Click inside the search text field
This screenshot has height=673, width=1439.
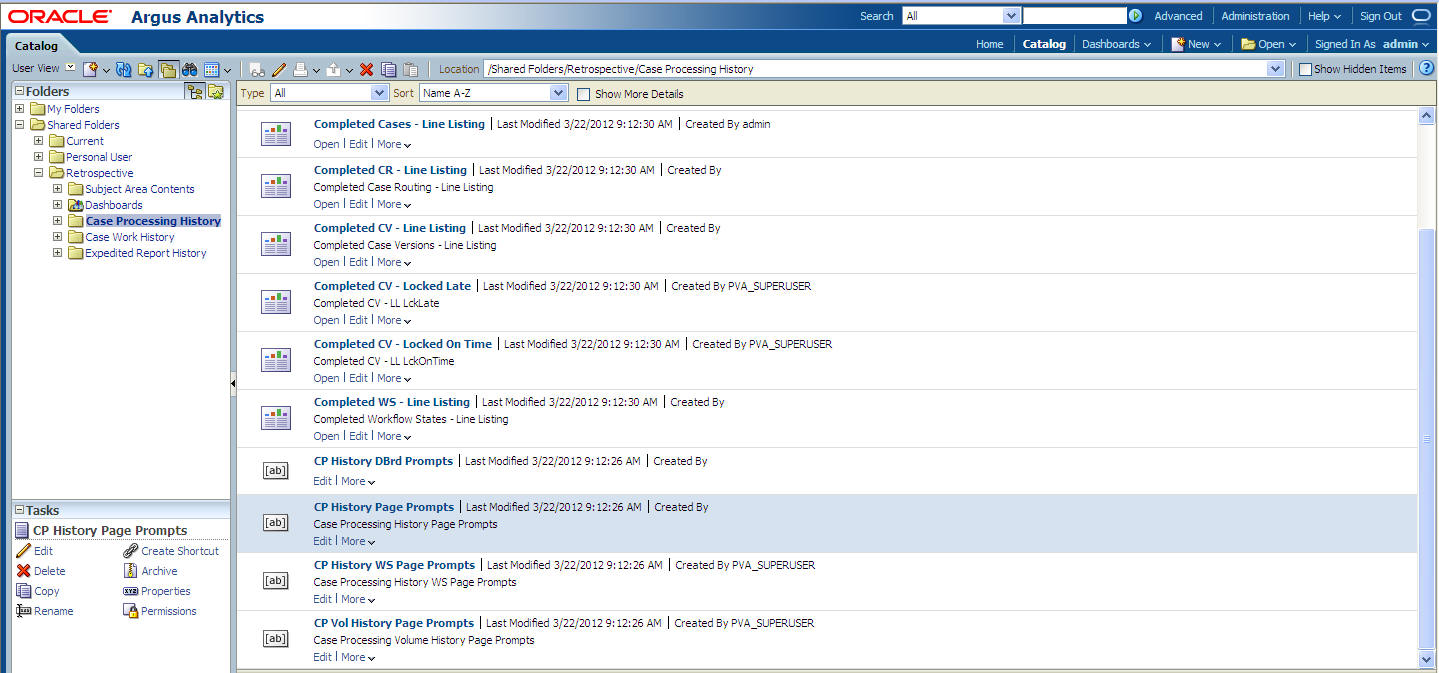1075,16
